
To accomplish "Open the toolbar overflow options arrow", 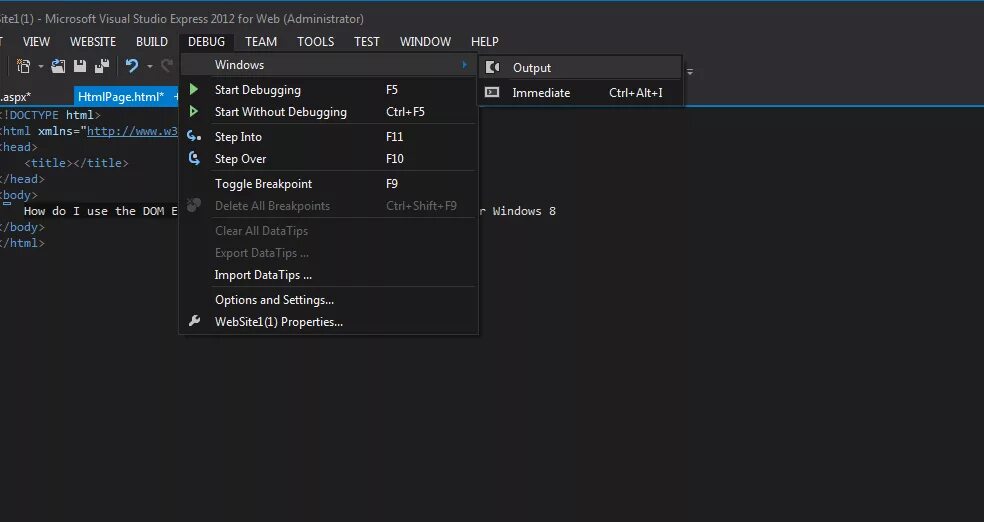I will pos(690,72).
